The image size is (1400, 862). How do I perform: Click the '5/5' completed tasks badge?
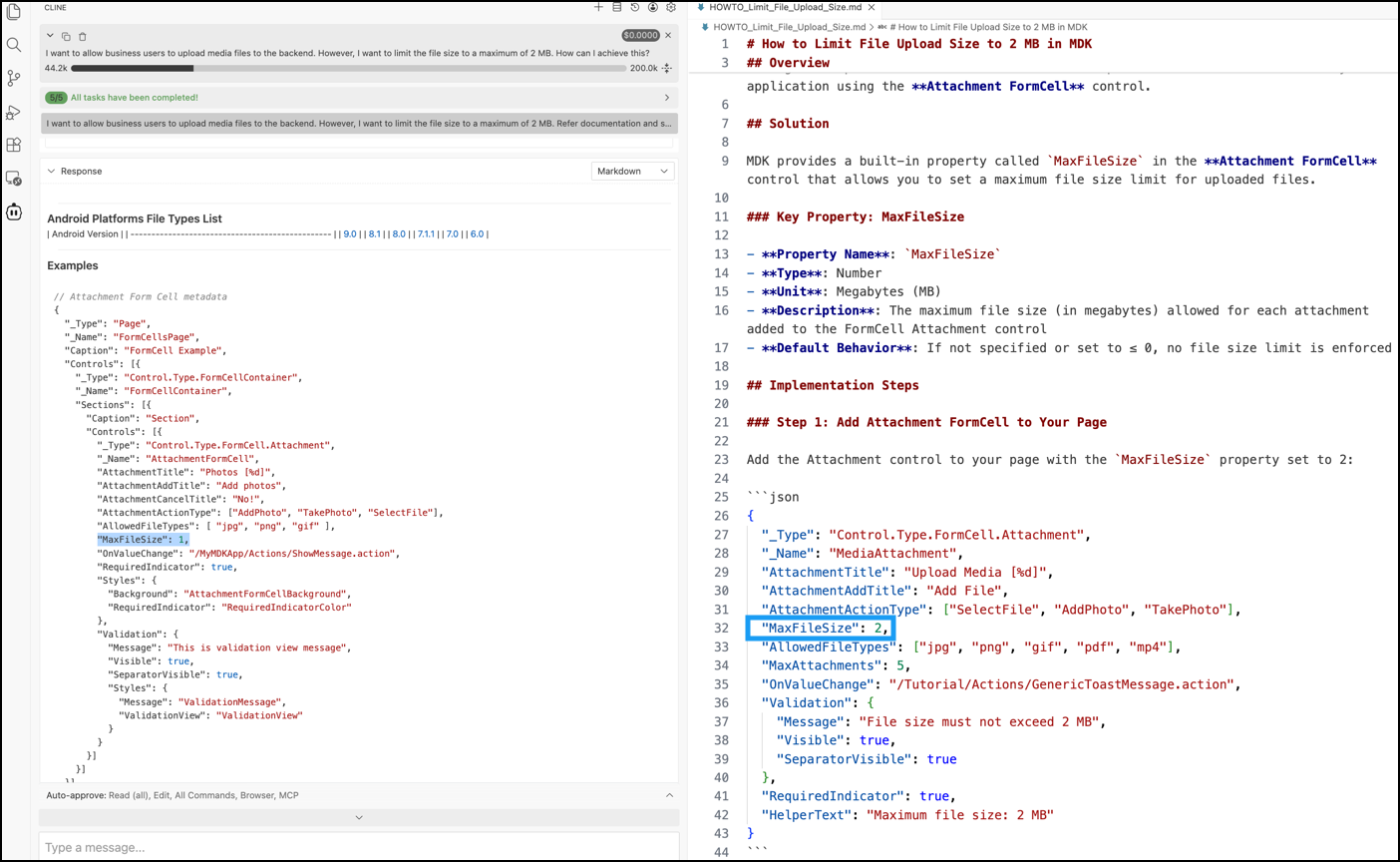56,98
